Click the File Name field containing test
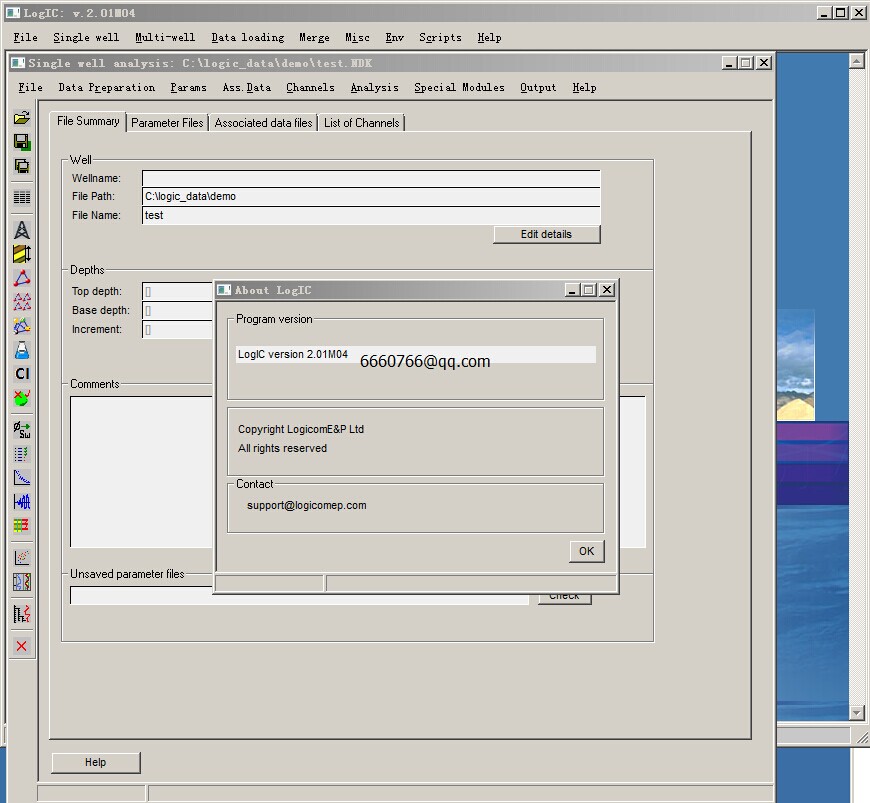 tap(371, 215)
